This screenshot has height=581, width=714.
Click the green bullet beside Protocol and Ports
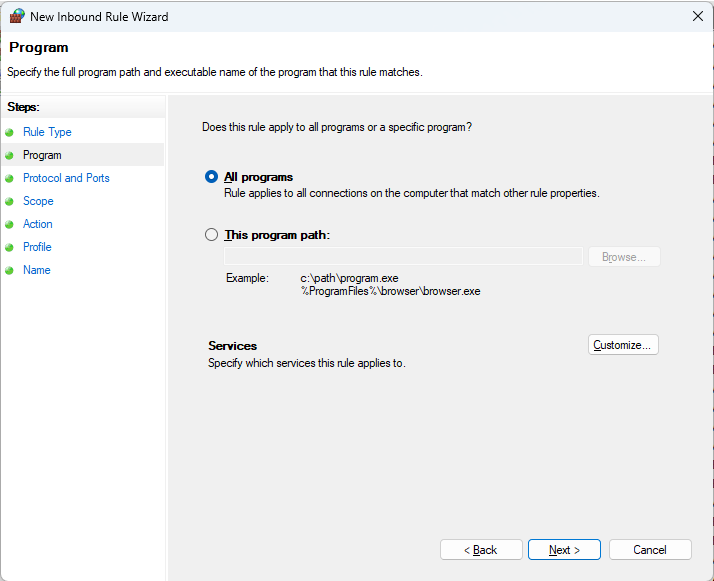pos(10,178)
